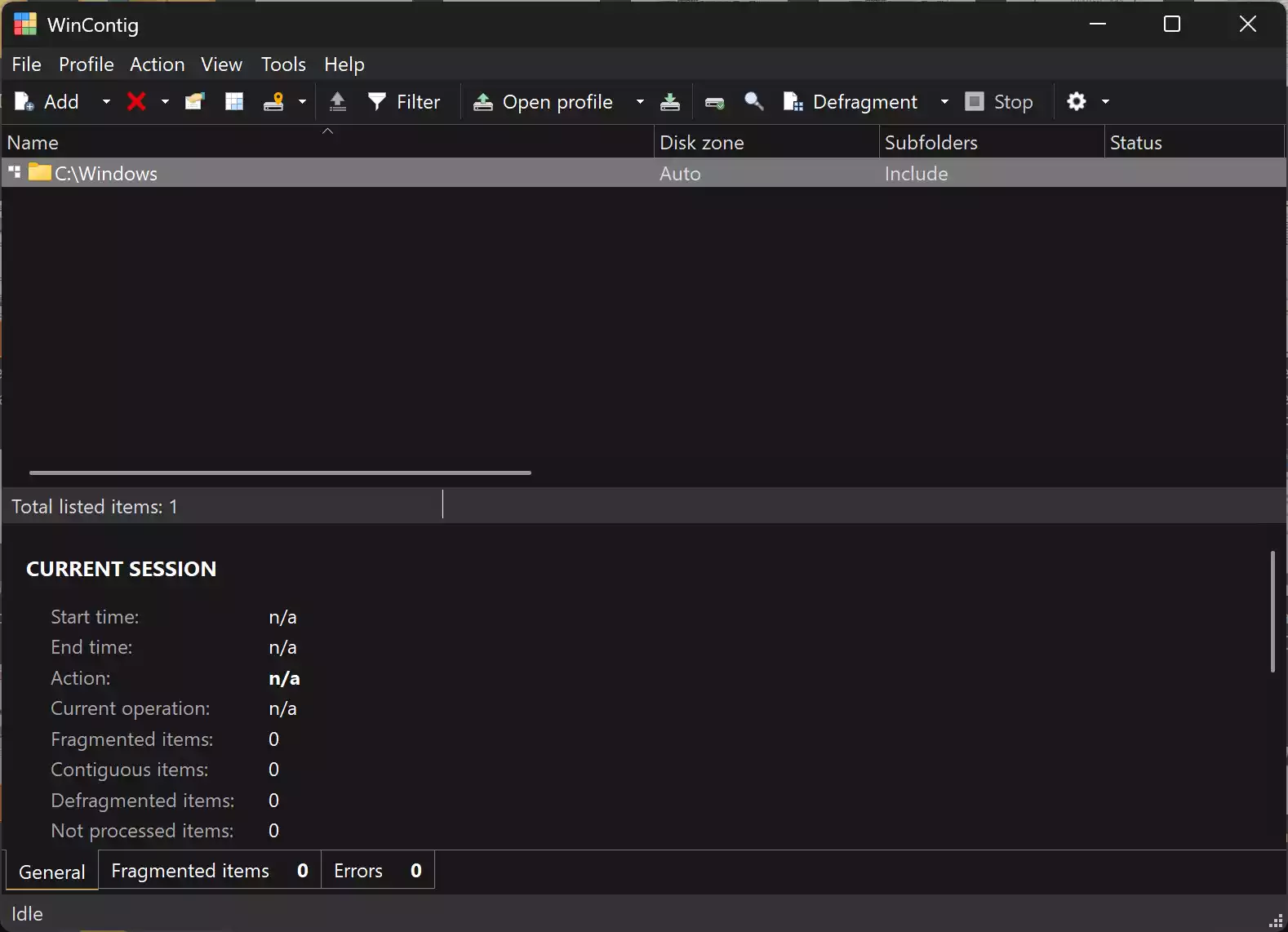1288x932 pixels.
Task: Expand the dropdown arrow next to Add
Action: (106, 102)
